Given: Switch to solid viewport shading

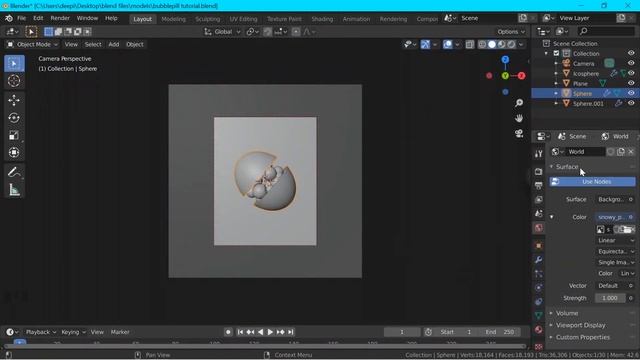Looking at the screenshot, I should point(492,44).
